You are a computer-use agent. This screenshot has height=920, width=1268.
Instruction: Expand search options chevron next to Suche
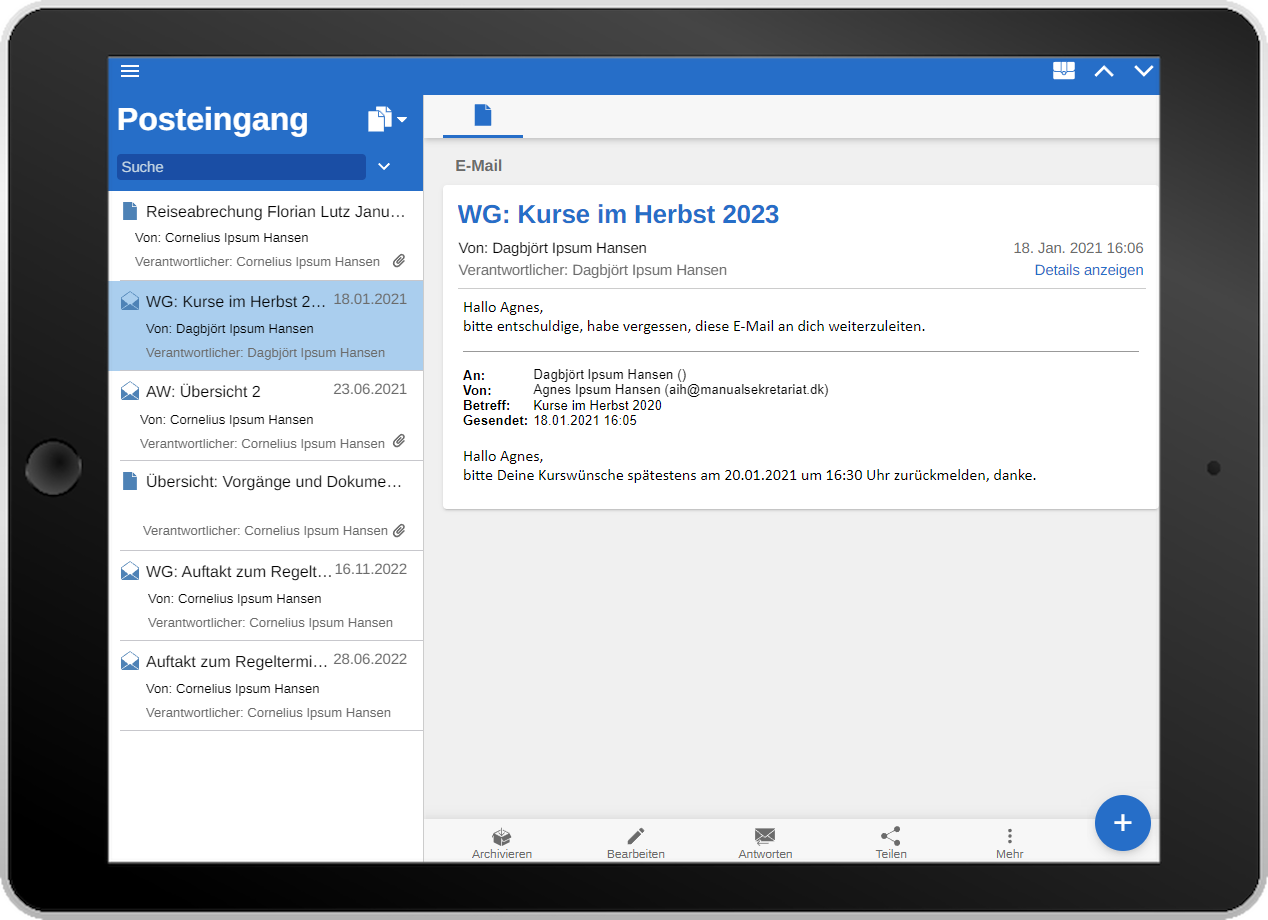[383, 167]
